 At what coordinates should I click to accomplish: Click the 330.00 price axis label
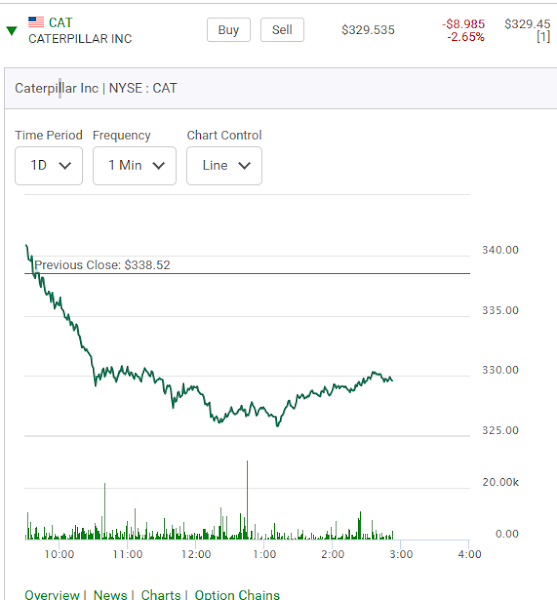pyautogui.click(x=500, y=370)
